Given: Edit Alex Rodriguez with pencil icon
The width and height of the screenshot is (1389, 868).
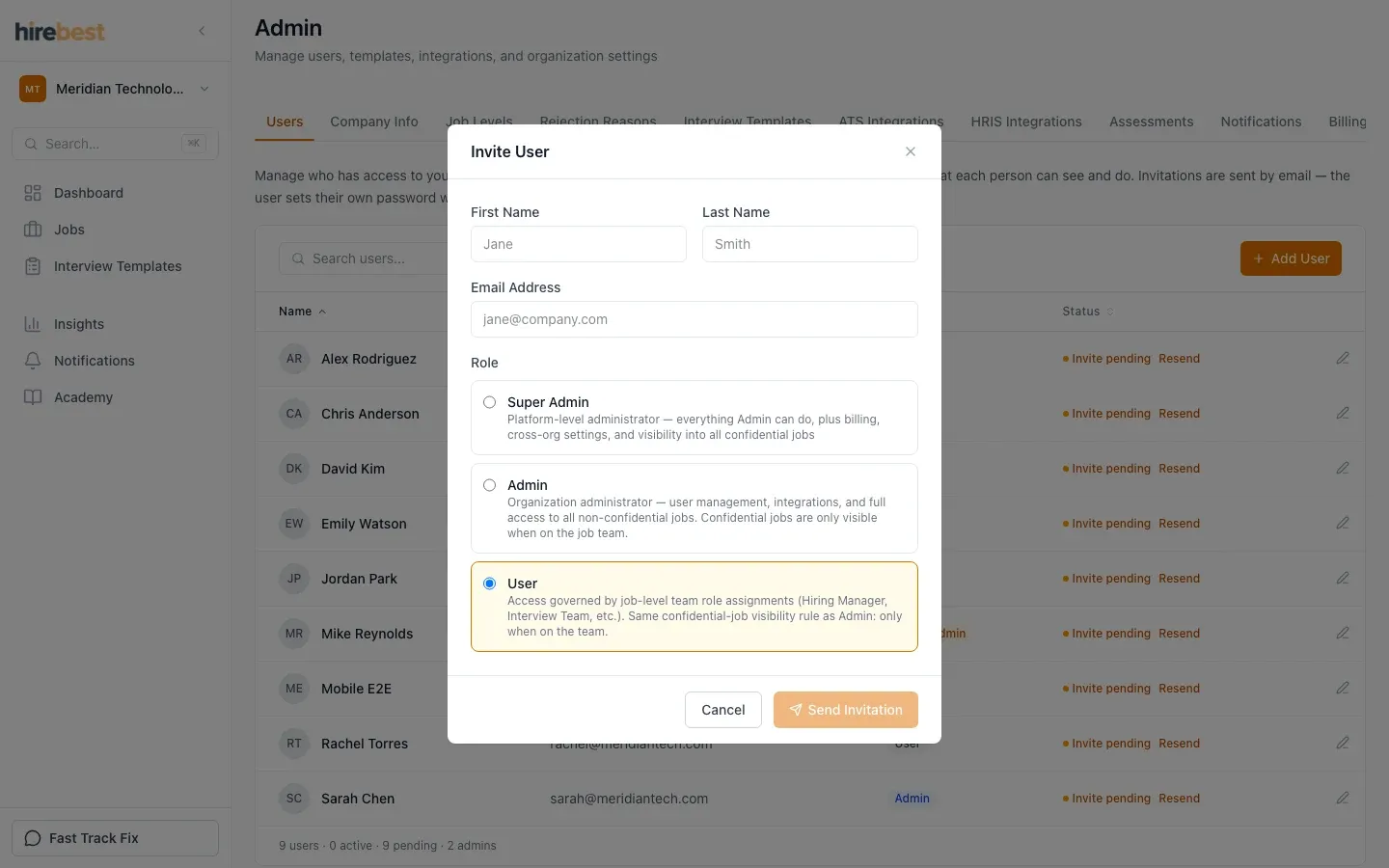Looking at the screenshot, I should (x=1342, y=358).
